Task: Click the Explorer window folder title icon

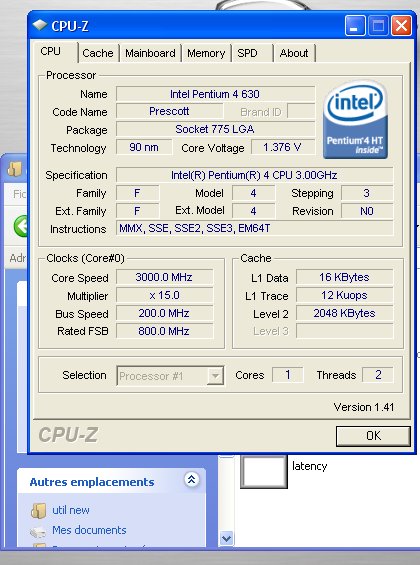Action: point(15,169)
